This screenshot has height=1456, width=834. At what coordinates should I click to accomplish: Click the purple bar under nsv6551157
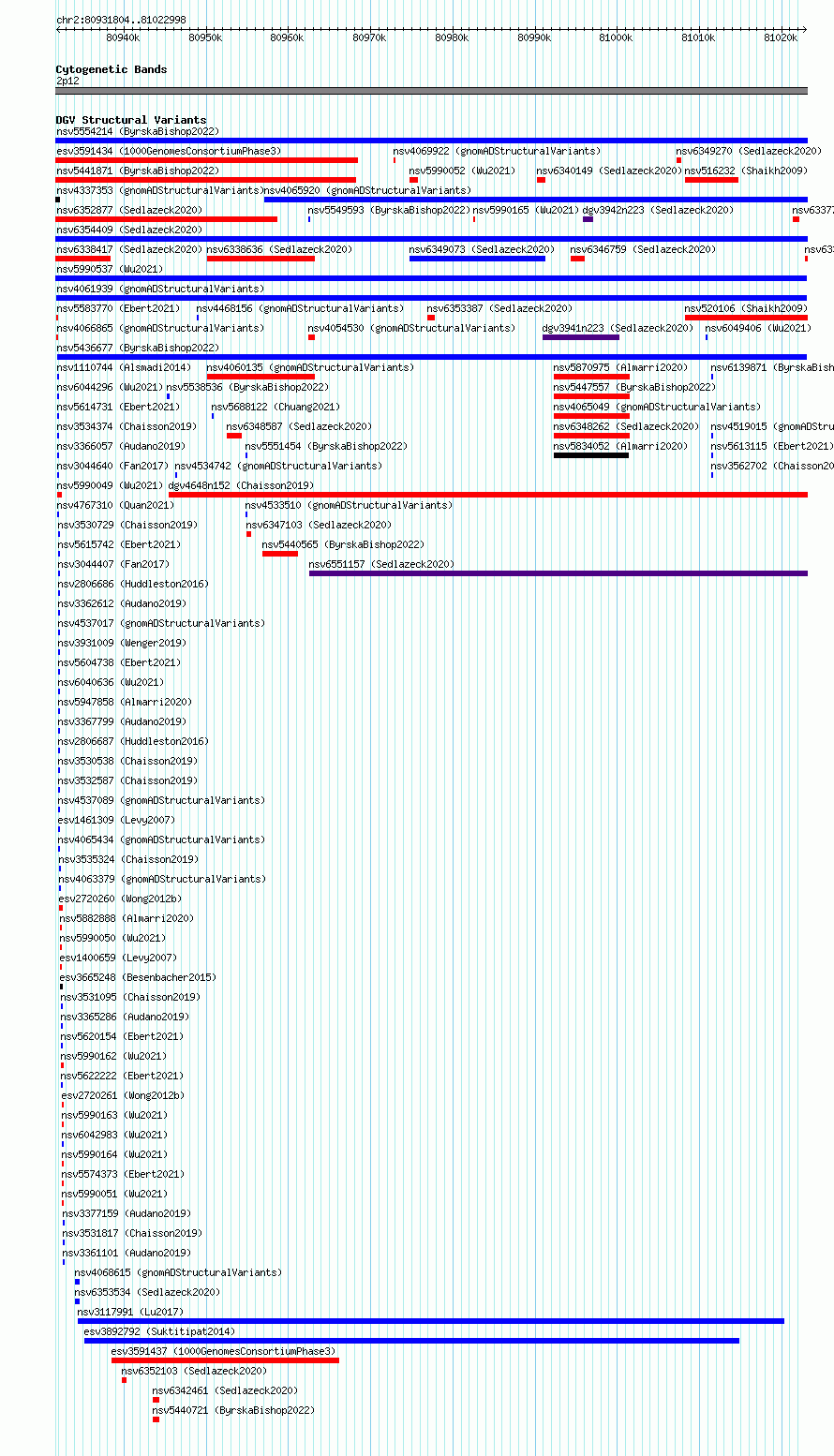(558, 573)
